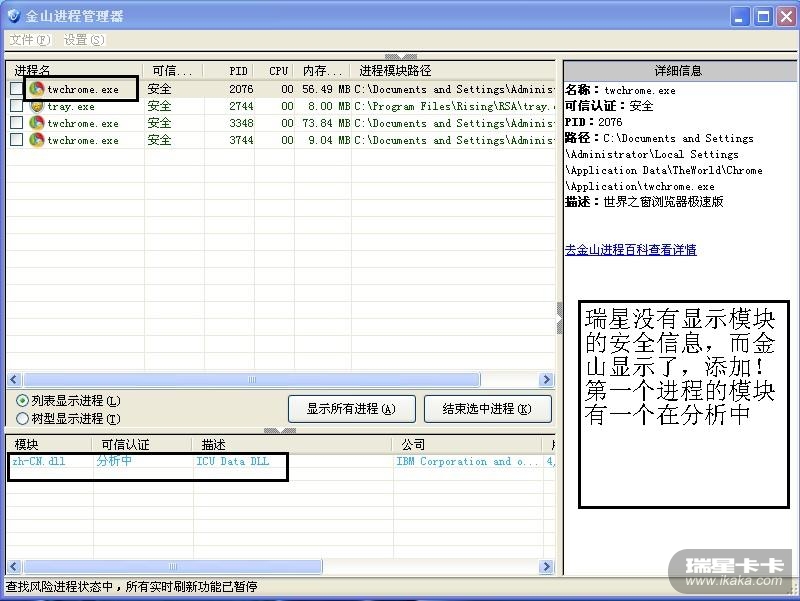800x601 pixels.
Task: Click the tray.exe process icon
Action: tap(36, 106)
